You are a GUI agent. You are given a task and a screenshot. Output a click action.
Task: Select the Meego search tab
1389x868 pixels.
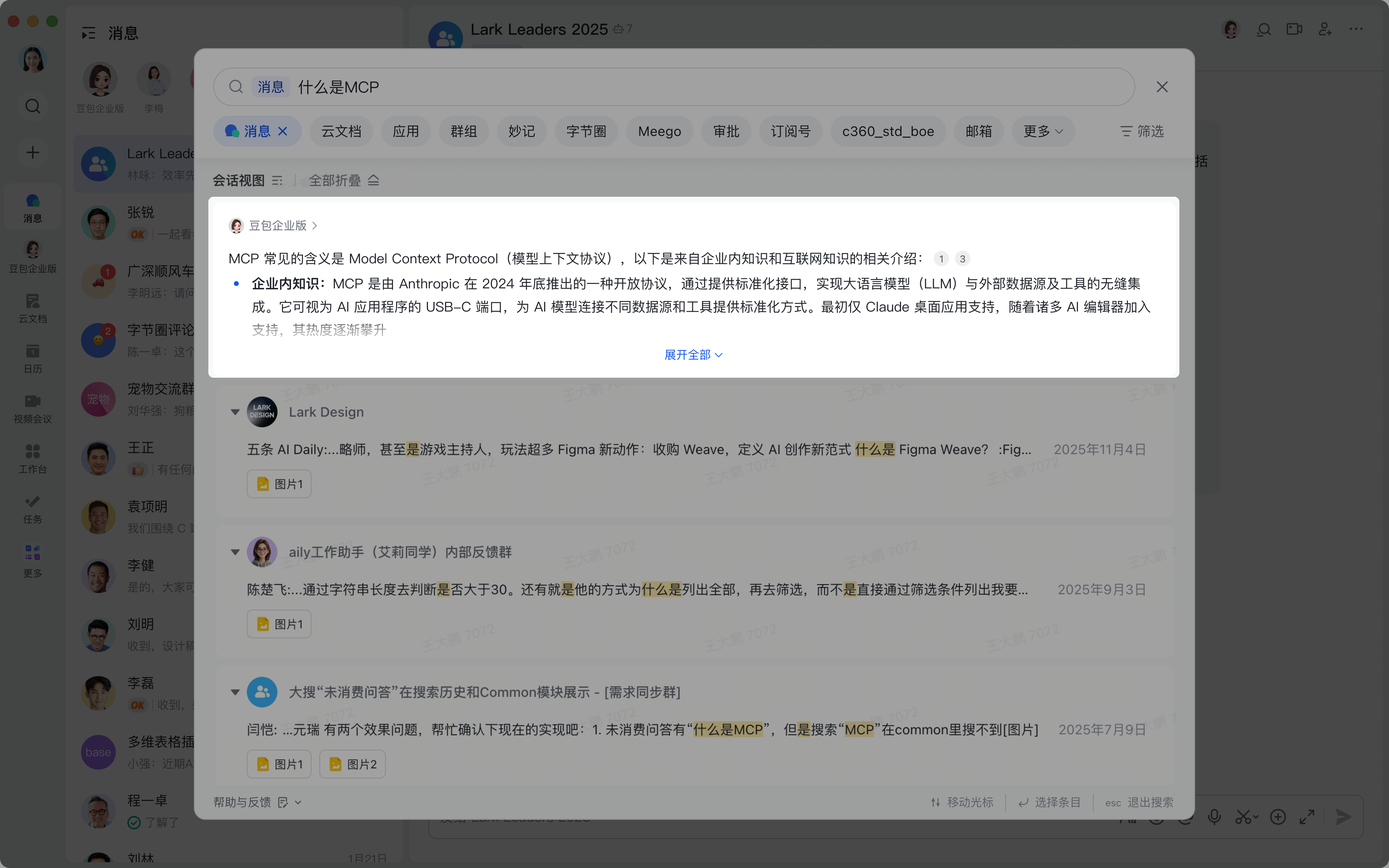659,131
